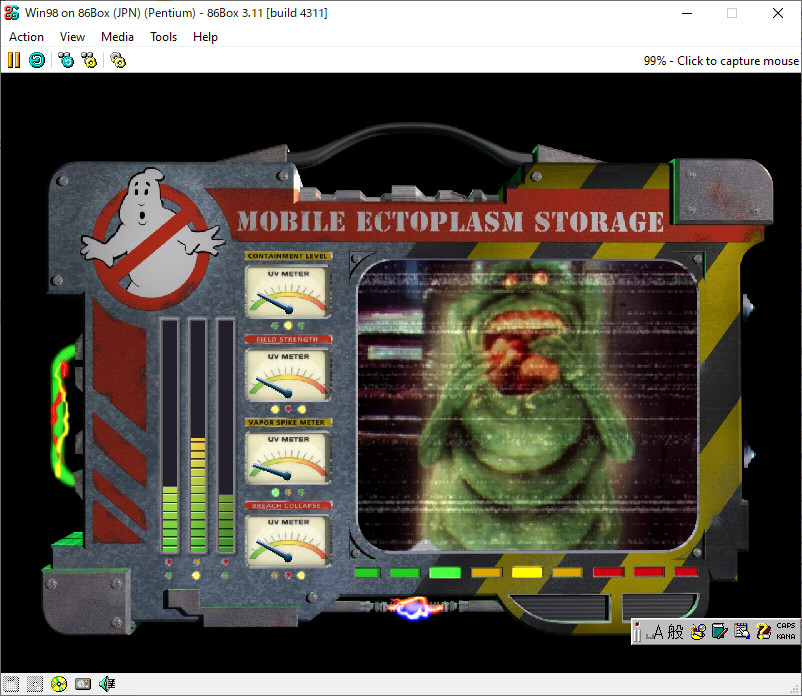Open the IME dictionary tool book icon
The width and height of the screenshot is (802, 696).
pos(719,632)
